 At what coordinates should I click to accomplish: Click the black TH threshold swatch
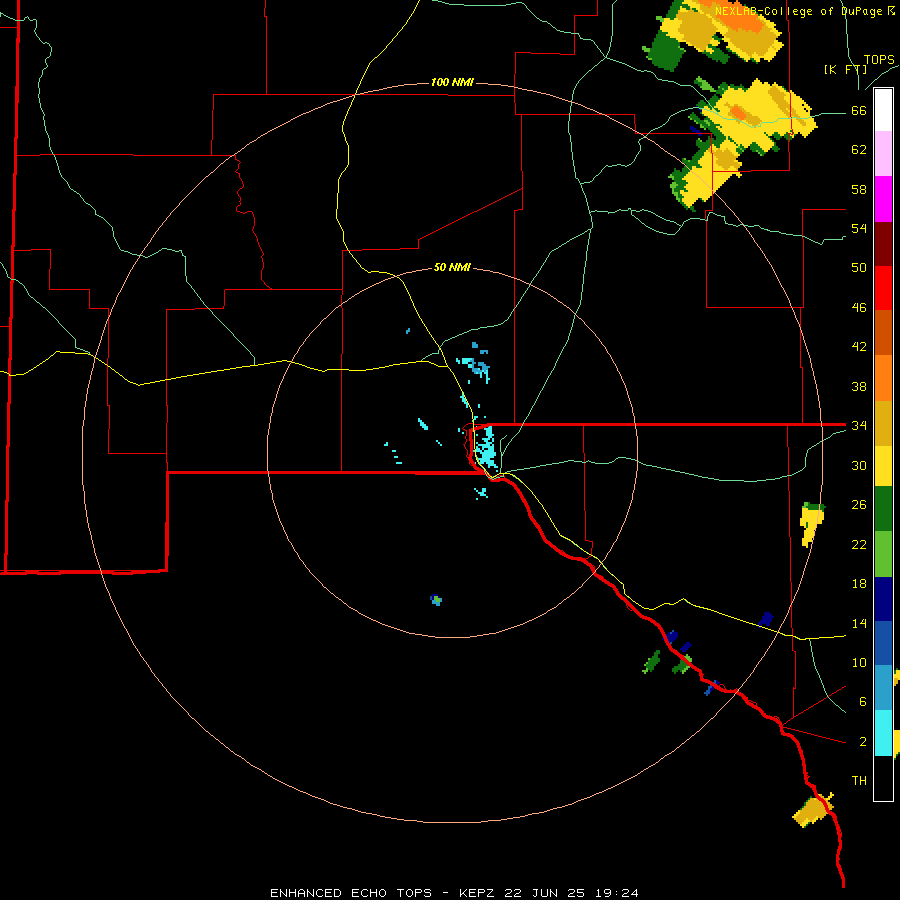[883, 778]
